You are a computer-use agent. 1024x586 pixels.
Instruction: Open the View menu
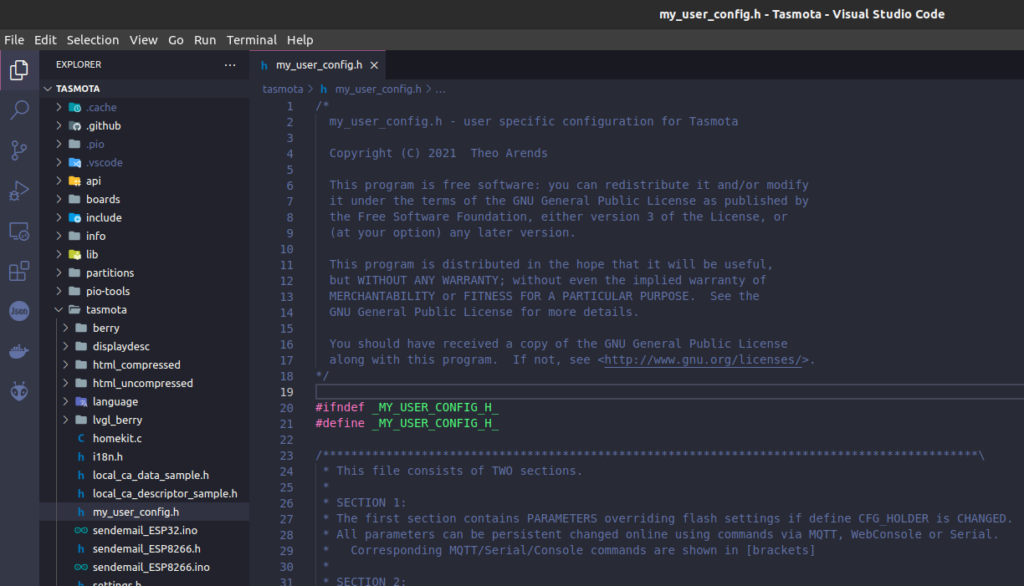point(143,40)
